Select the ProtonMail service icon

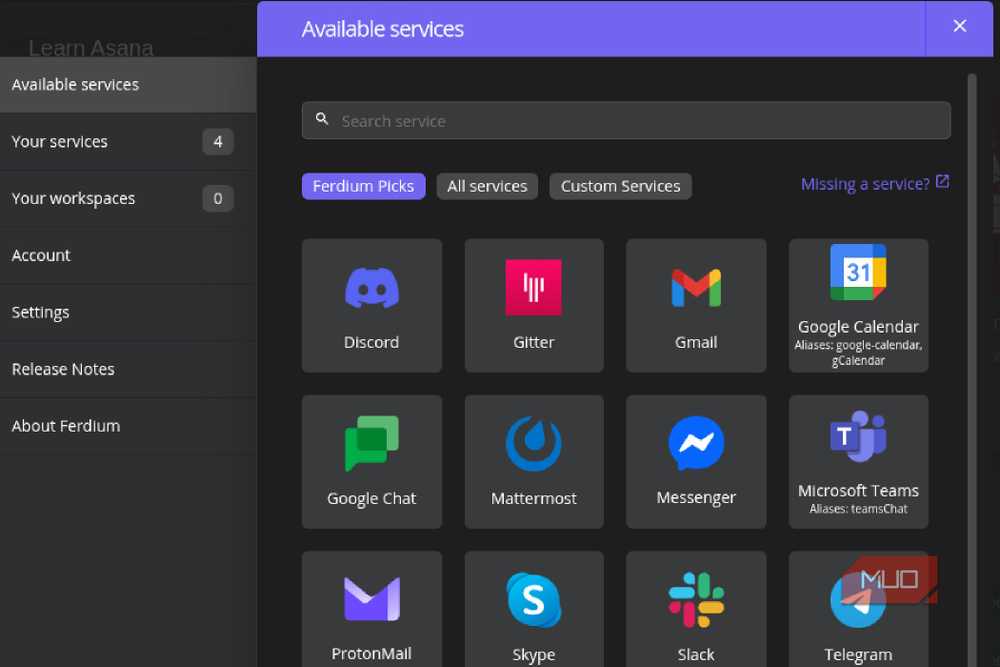tap(372, 599)
